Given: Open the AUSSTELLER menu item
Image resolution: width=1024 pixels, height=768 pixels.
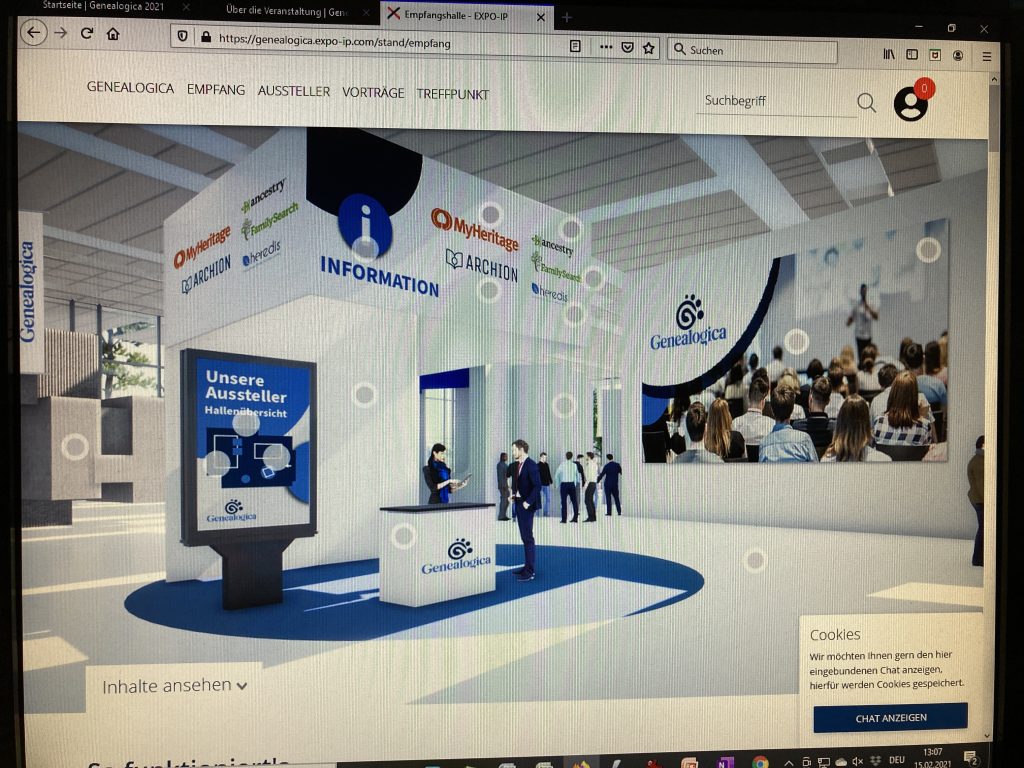Looking at the screenshot, I should click(293, 91).
